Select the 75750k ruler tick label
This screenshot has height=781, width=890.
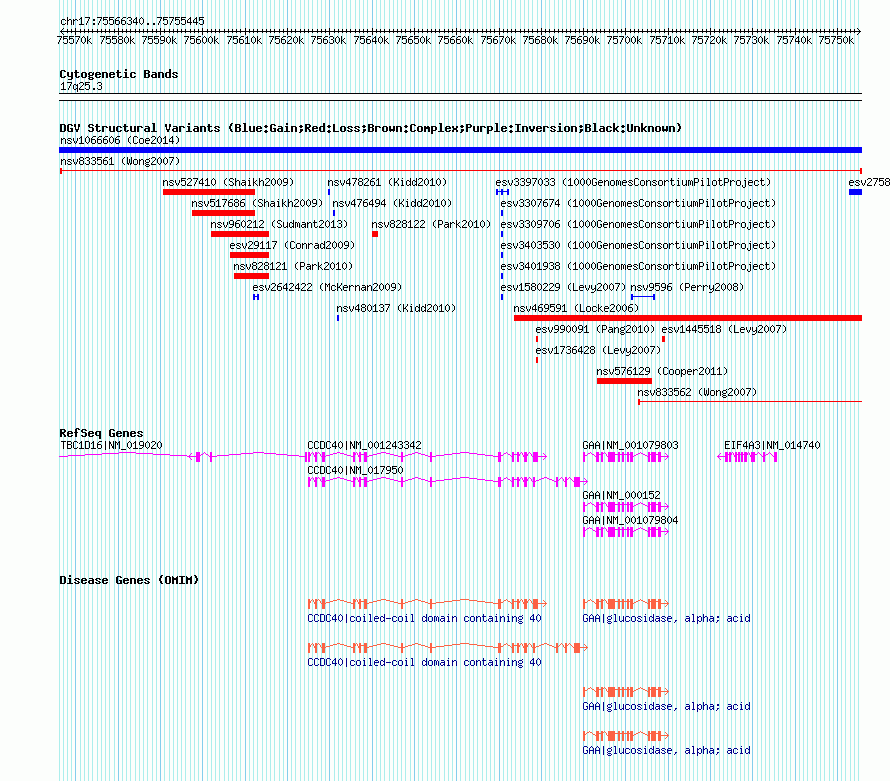(x=836, y=40)
